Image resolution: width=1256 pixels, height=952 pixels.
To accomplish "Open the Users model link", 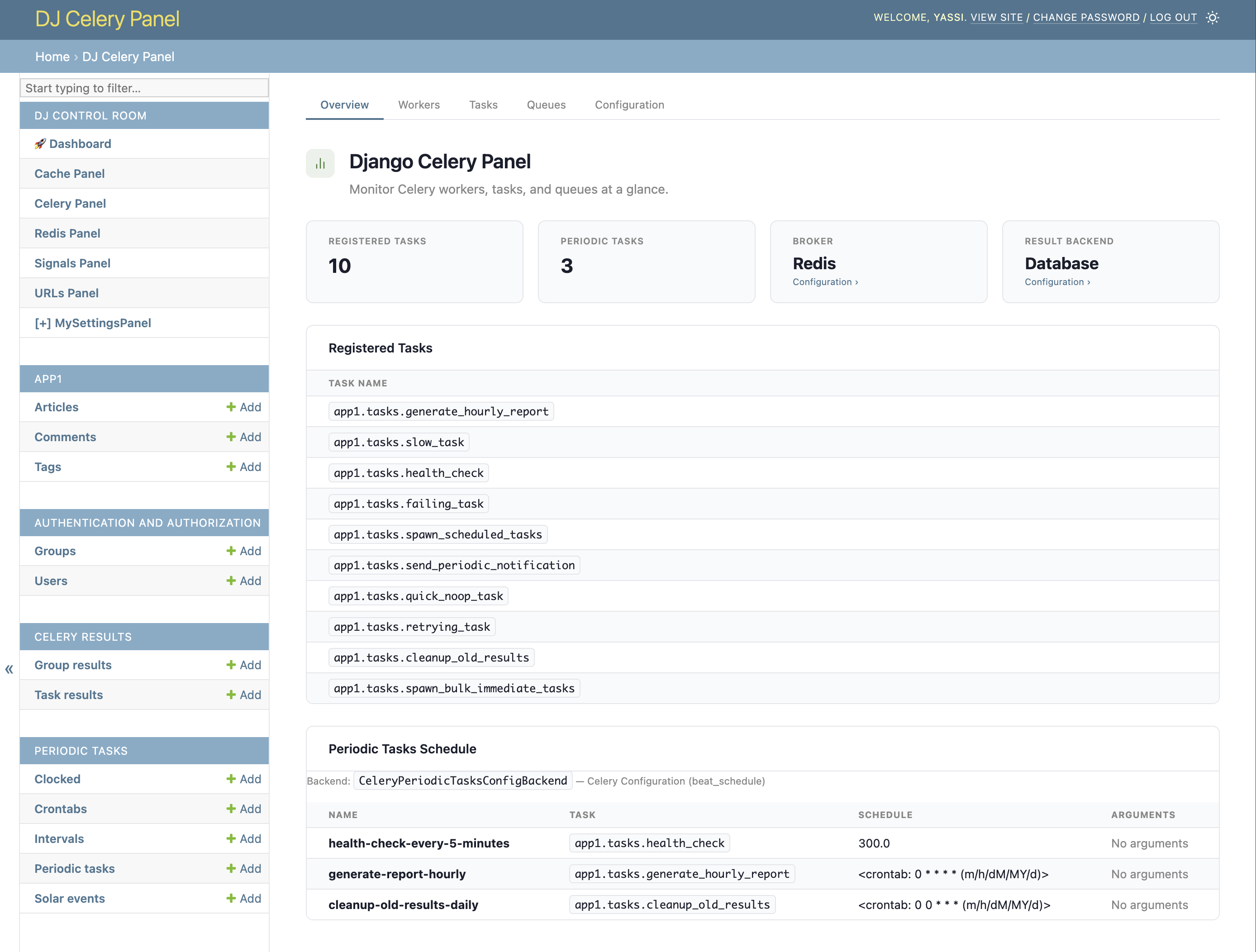I will [x=51, y=581].
